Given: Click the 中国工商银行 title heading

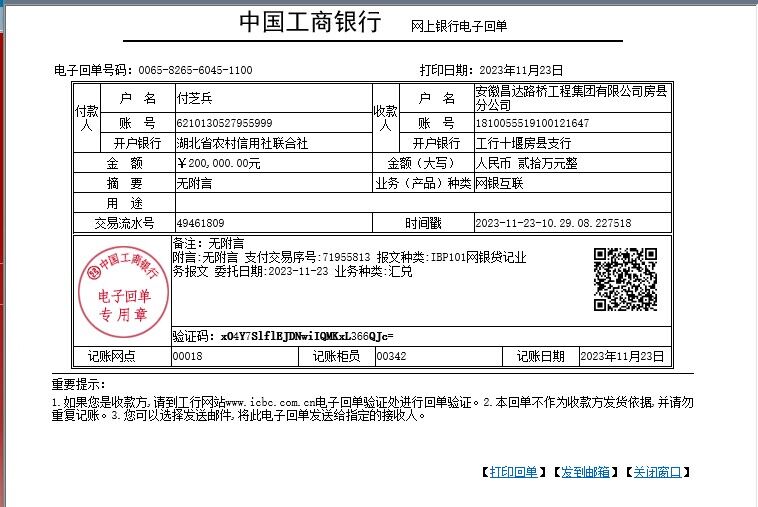Looking at the screenshot, I should (x=310, y=23).
